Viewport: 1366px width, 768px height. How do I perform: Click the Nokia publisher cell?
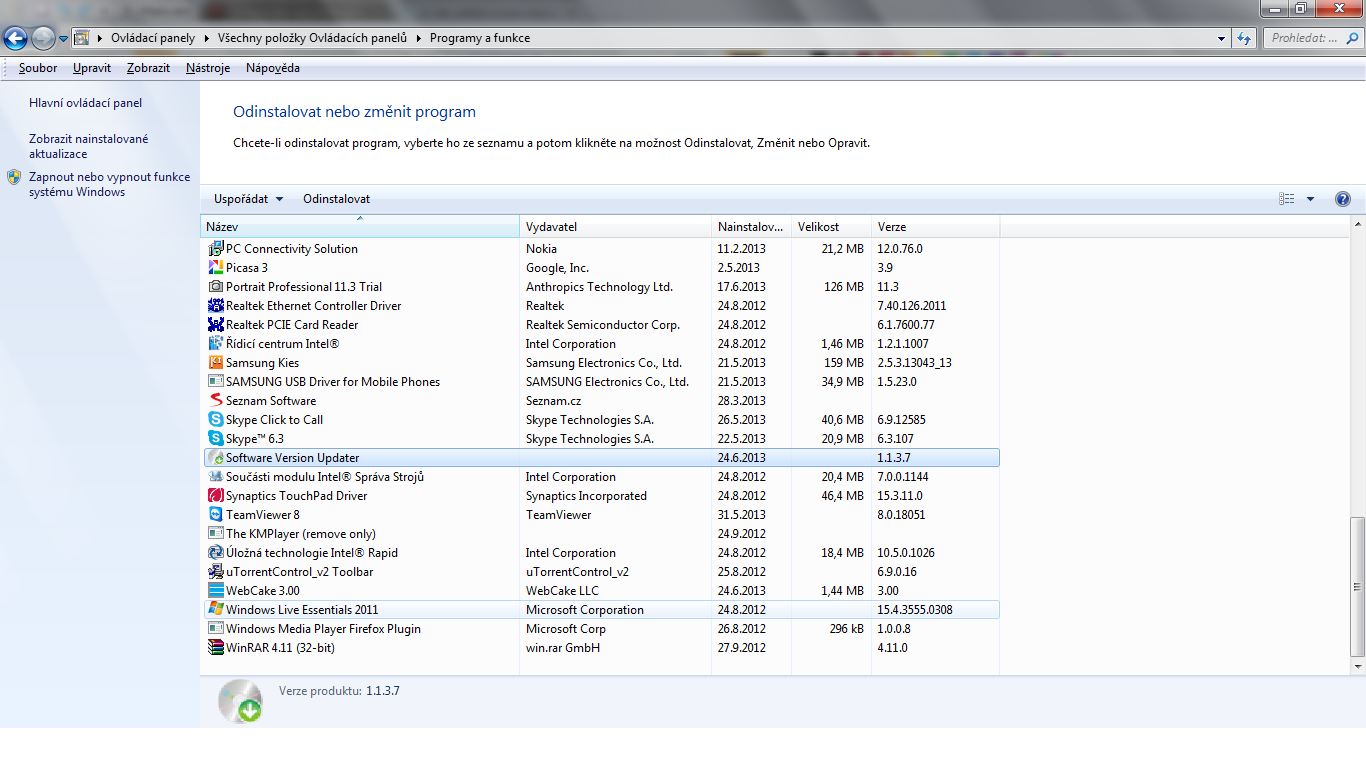(541, 249)
